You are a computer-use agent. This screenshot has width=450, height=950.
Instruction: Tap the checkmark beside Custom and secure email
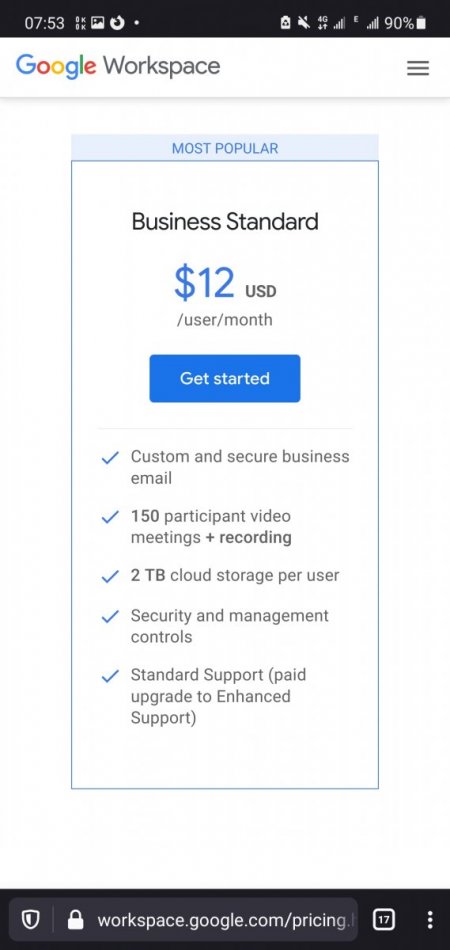110,458
